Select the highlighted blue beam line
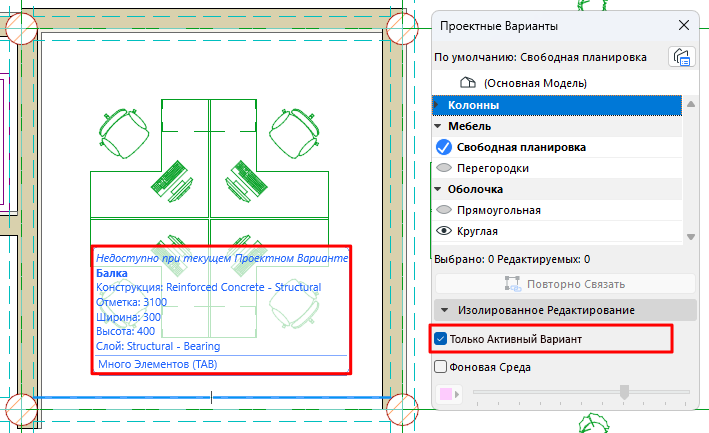This screenshot has width=709, height=433. 212,398
